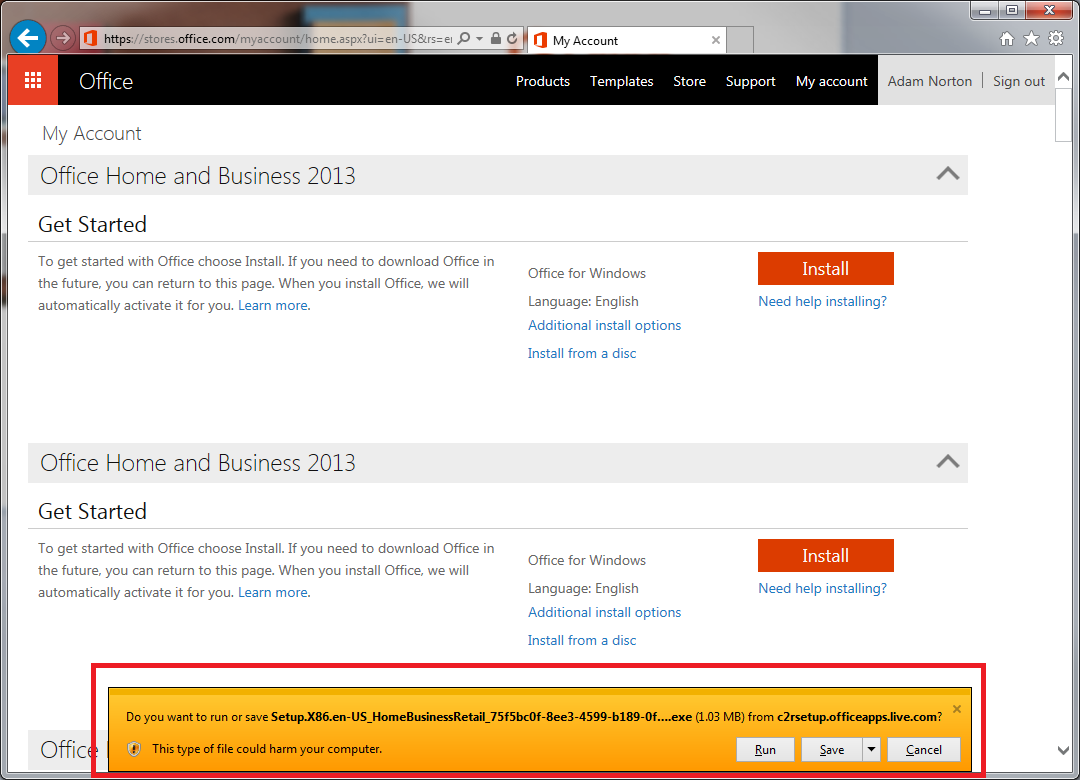The image size is (1080, 780).
Task: Maximize the browser window
Action: click(1012, 10)
